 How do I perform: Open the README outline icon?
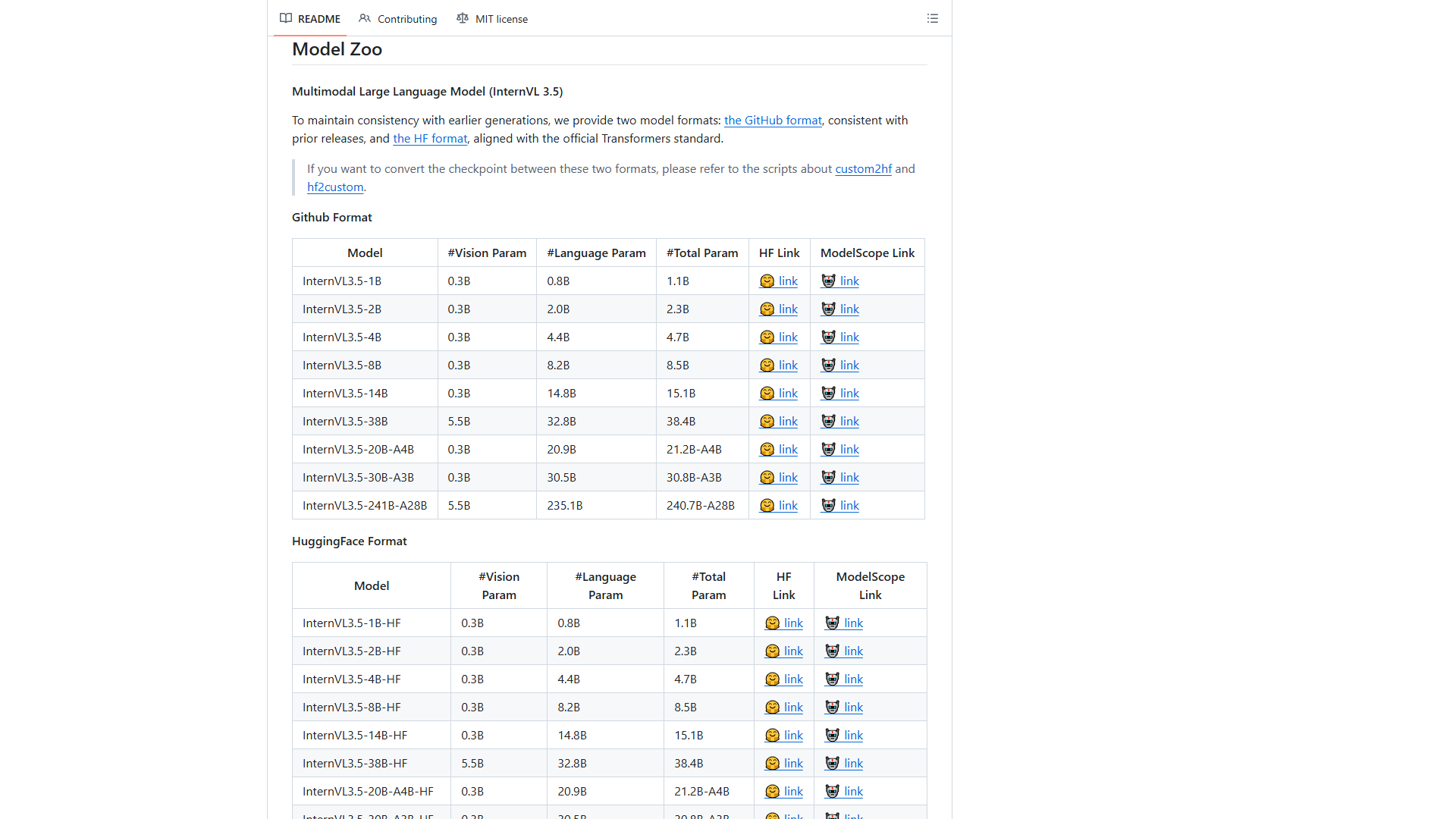coord(932,18)
